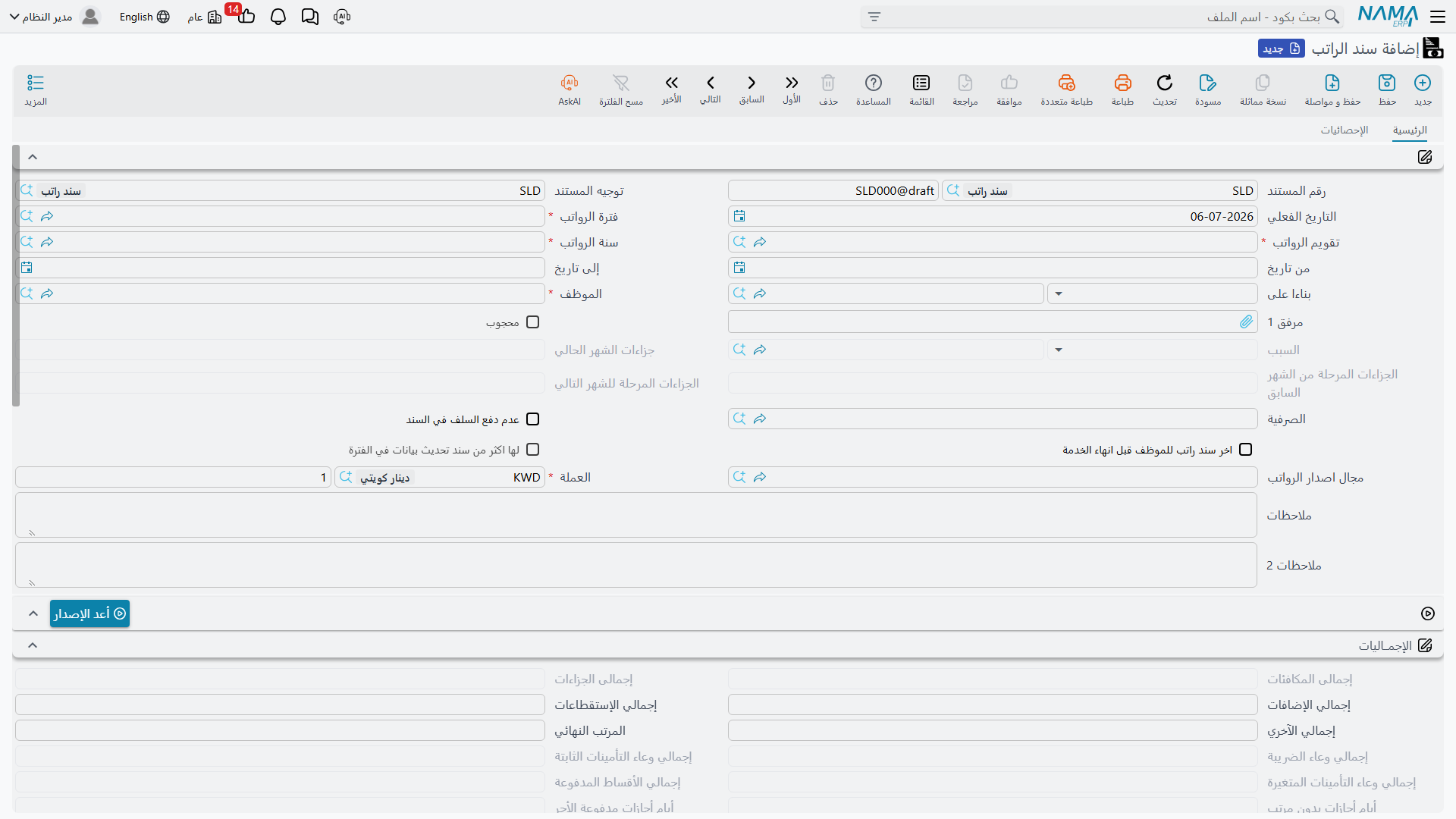Open calendar picker for من تاريخ
This screenshot has width=1456, height=819.
tap(739, 268)
